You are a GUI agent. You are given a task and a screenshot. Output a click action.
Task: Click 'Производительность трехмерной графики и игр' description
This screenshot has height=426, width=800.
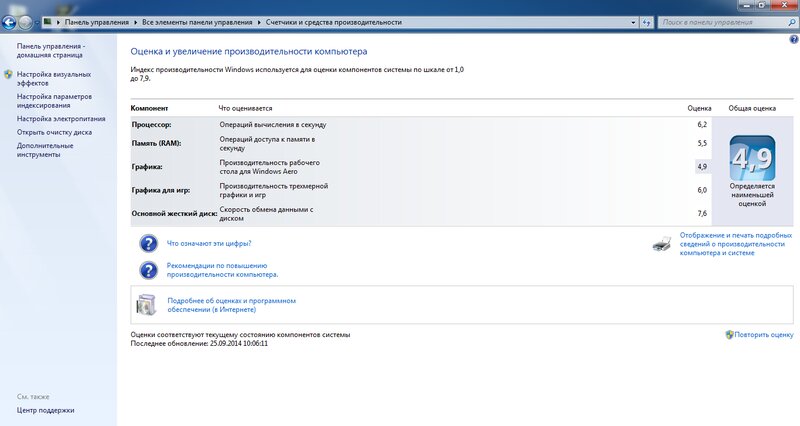[x=273, y=190]
